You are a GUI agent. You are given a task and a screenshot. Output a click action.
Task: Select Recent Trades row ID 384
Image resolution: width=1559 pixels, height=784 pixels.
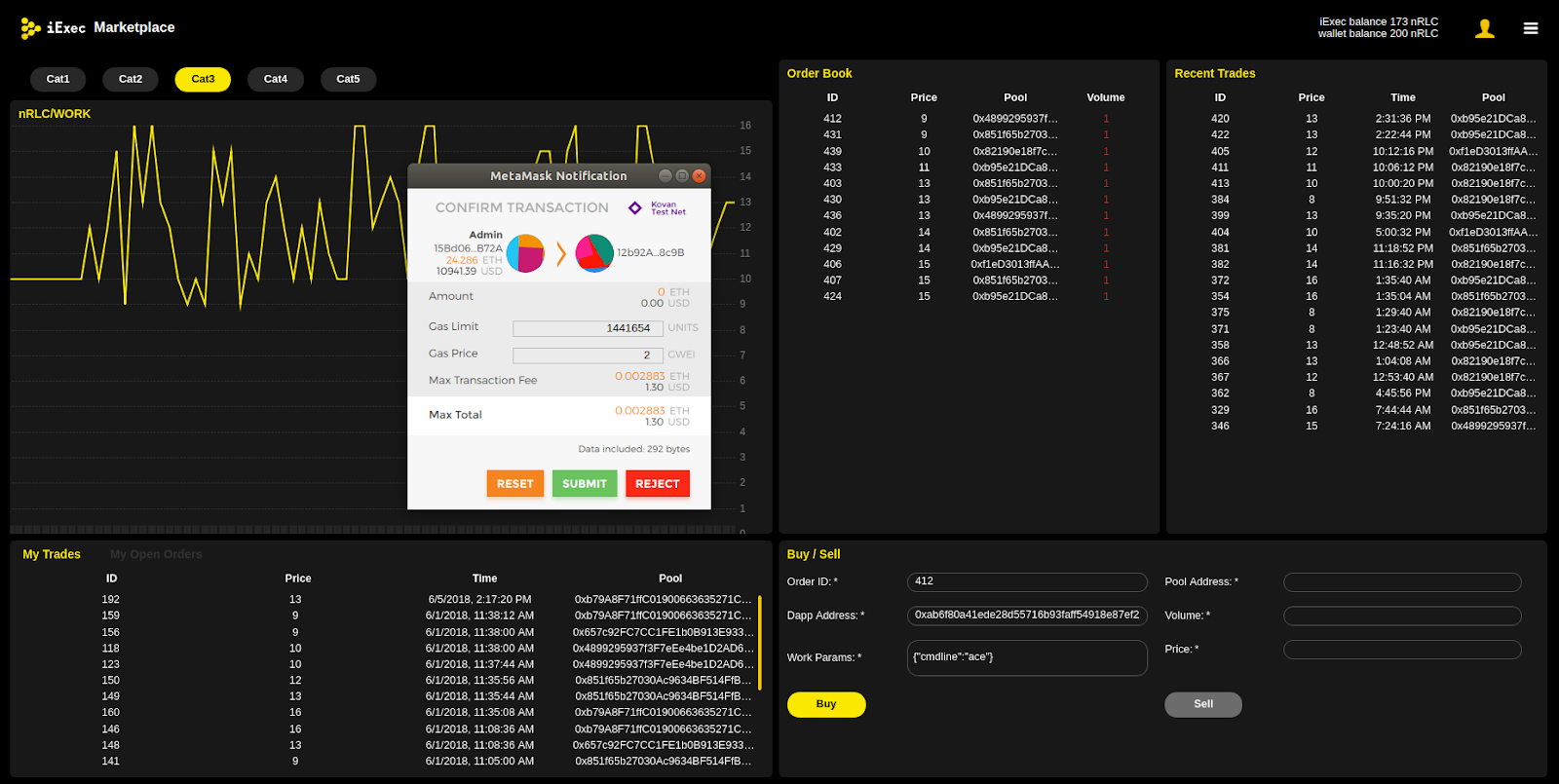1356,200
